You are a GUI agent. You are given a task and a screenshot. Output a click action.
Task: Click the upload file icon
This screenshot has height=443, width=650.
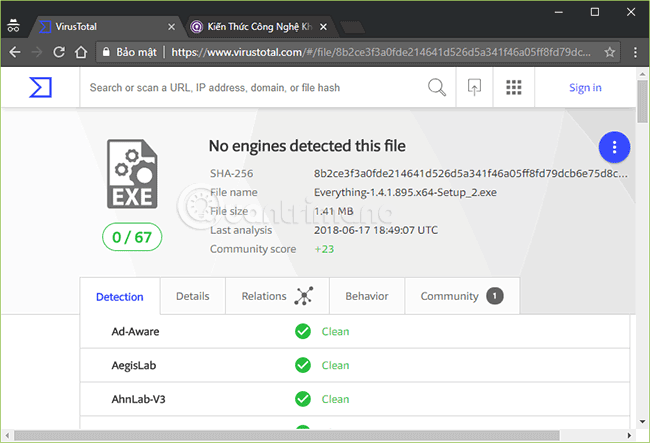click(x=474, y=87)
